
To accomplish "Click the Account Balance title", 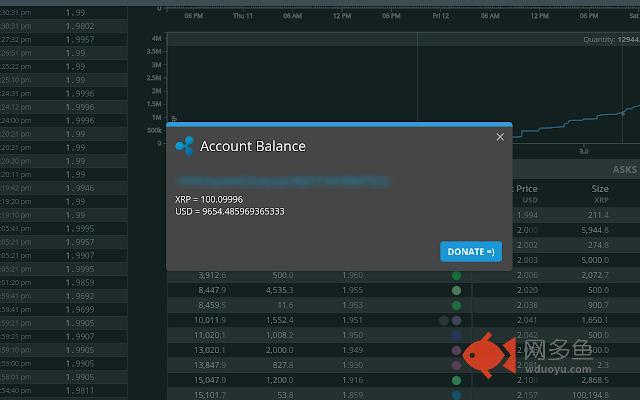I will (x=253, y=146).
